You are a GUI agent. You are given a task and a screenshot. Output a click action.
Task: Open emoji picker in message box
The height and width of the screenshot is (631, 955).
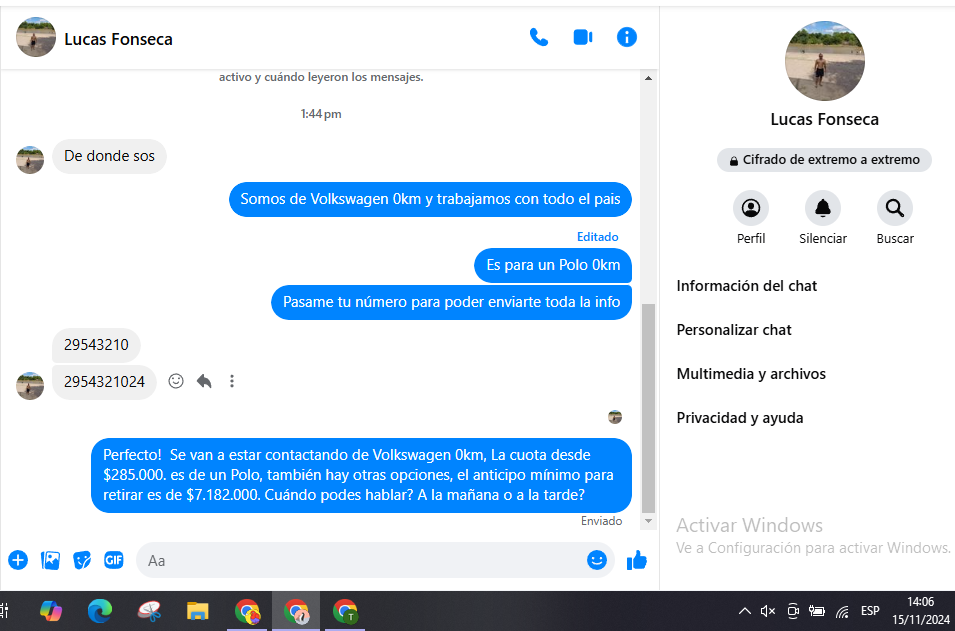(x=597, y=560)
